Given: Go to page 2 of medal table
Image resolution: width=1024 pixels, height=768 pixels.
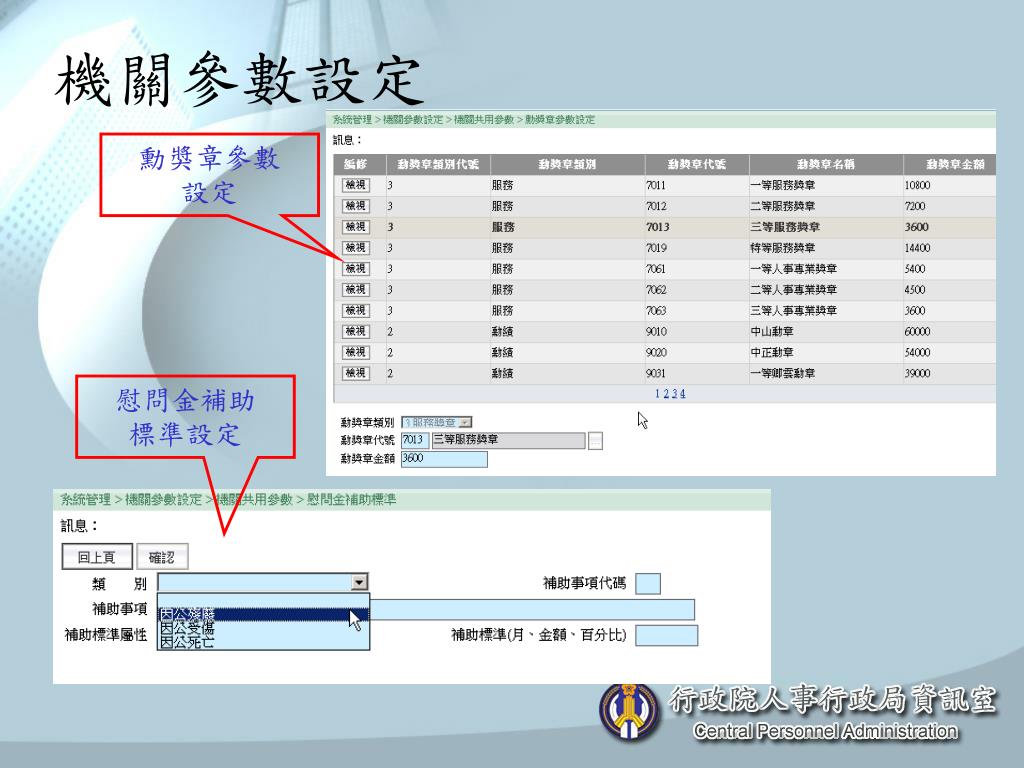Looking at the screenshot, I should tap(666, 393).
